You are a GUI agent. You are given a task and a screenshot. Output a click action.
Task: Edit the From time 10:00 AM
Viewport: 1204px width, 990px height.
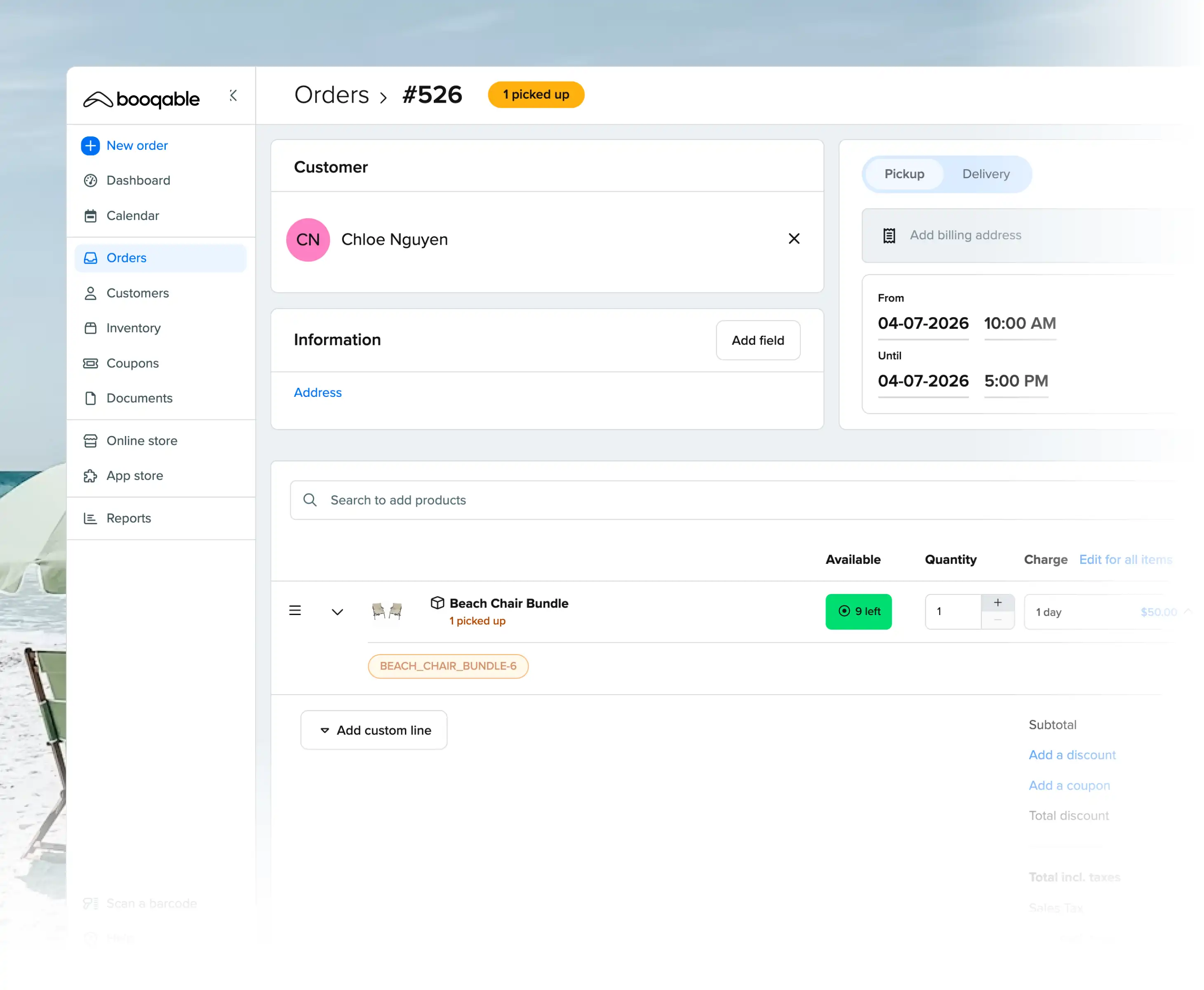click(1020, 323)
